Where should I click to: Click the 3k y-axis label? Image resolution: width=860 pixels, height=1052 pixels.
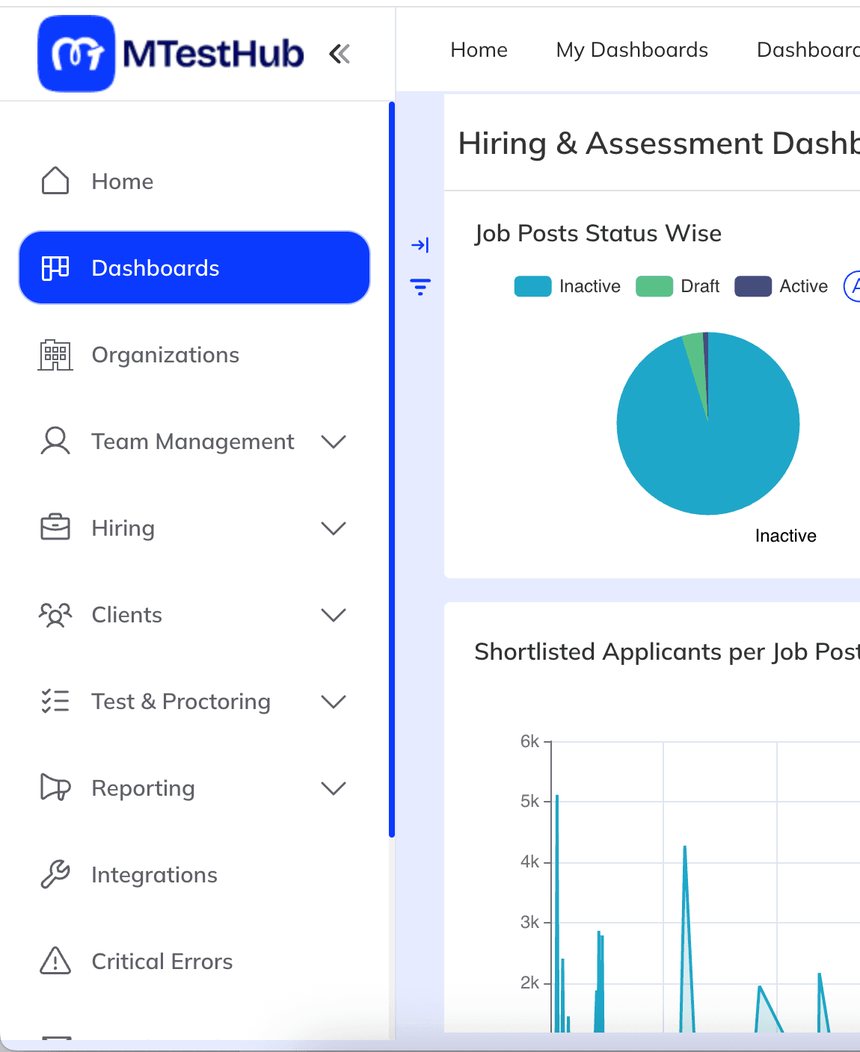click(x=529, y=922)
